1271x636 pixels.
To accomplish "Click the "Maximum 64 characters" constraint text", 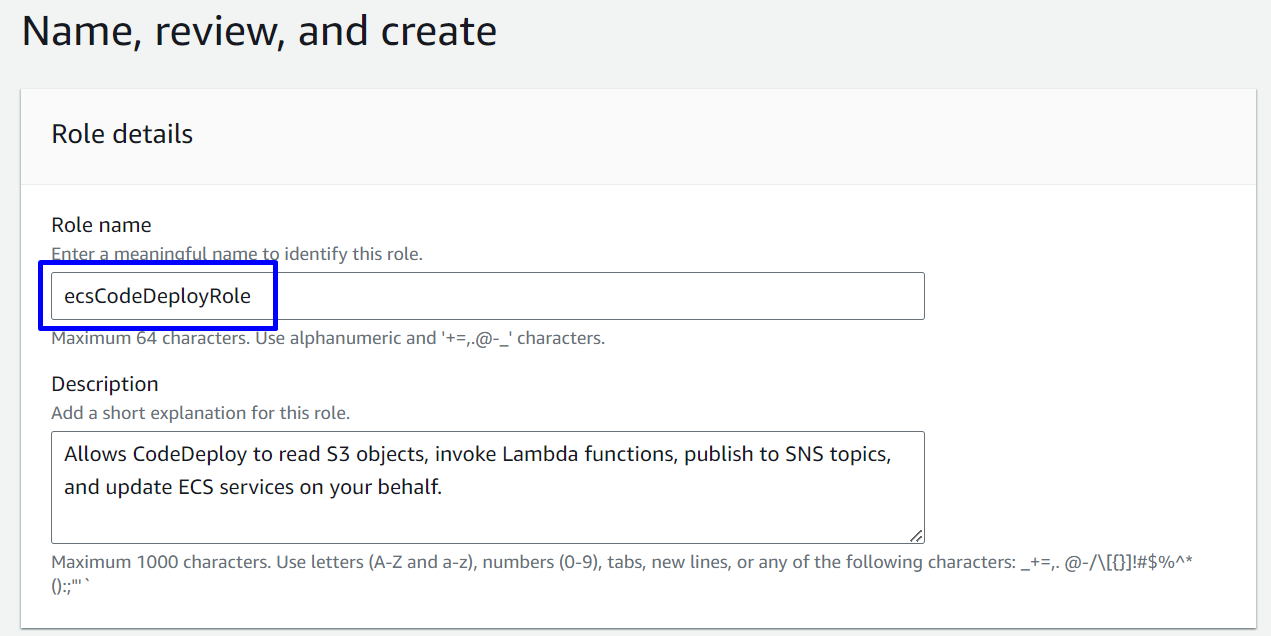I will (328, 338).
